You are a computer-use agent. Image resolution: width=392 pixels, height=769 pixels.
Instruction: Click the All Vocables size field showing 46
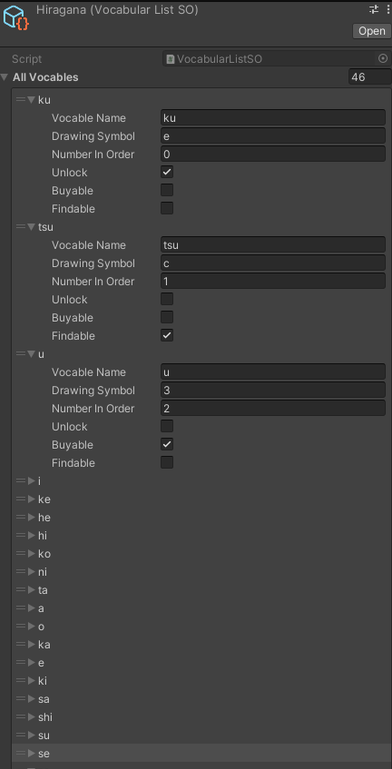pyautogui.click(x=369, y=77)
